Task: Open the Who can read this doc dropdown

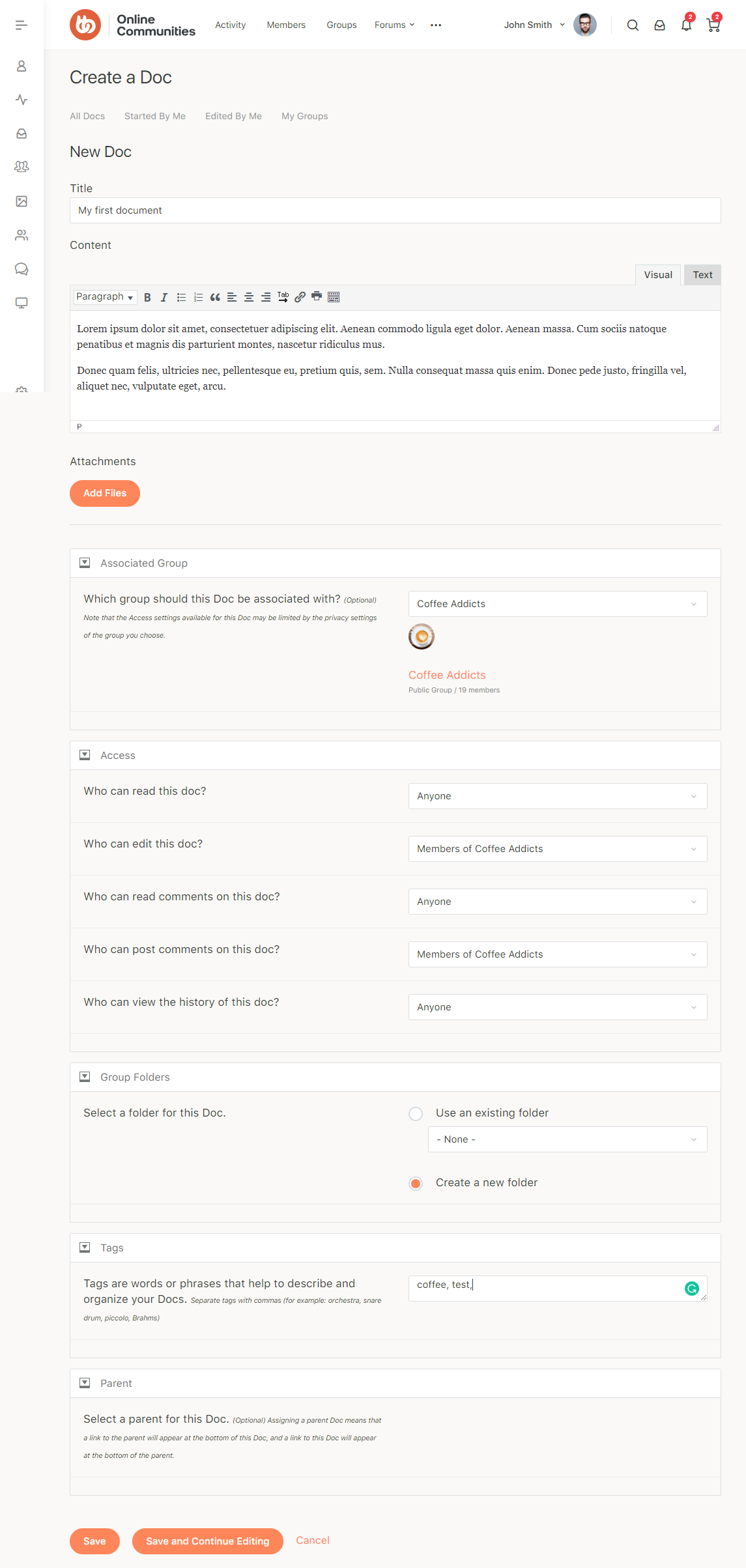Action: point(557,796)
